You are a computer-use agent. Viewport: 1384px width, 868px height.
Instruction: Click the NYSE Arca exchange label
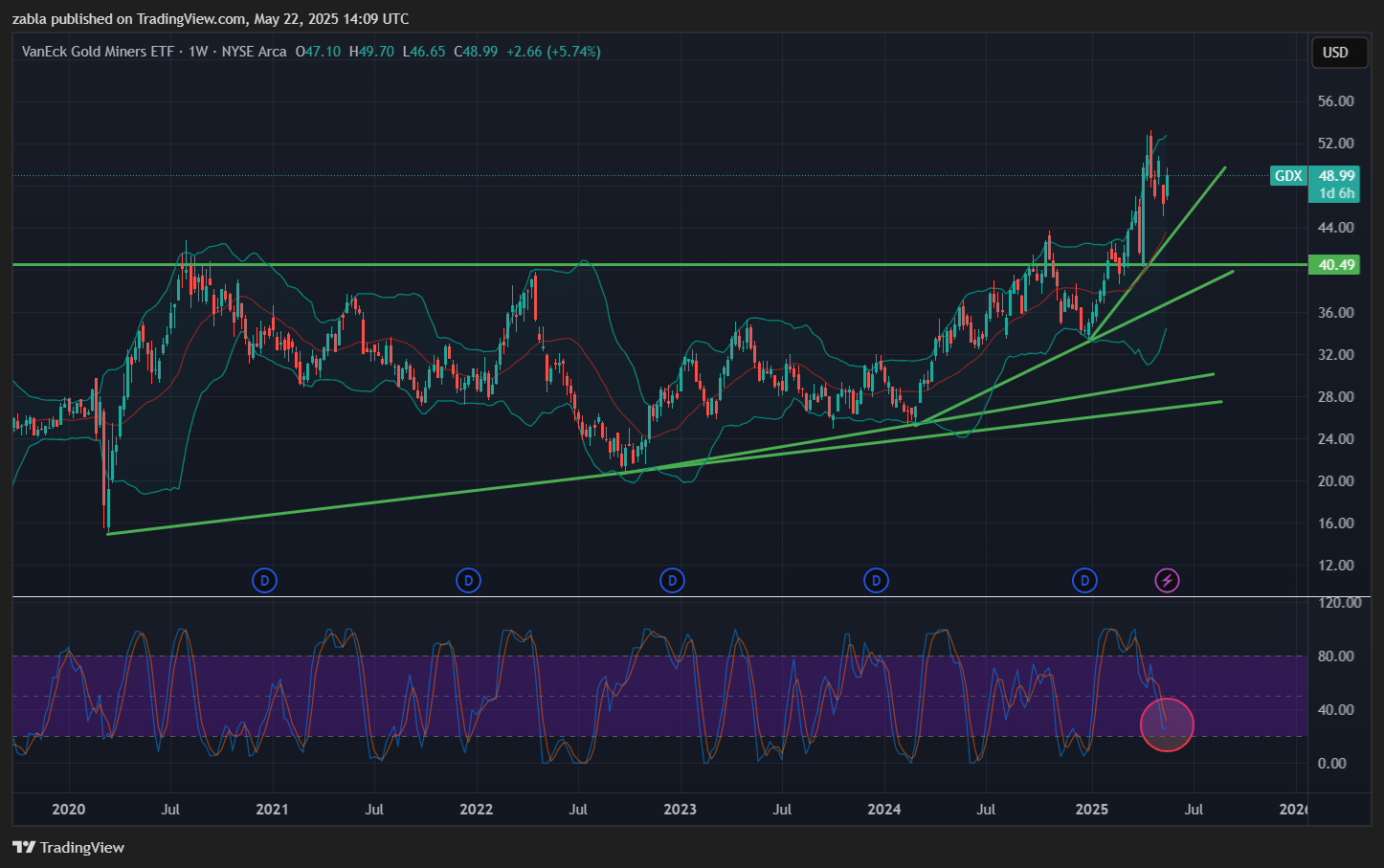[x=254, y=52]
